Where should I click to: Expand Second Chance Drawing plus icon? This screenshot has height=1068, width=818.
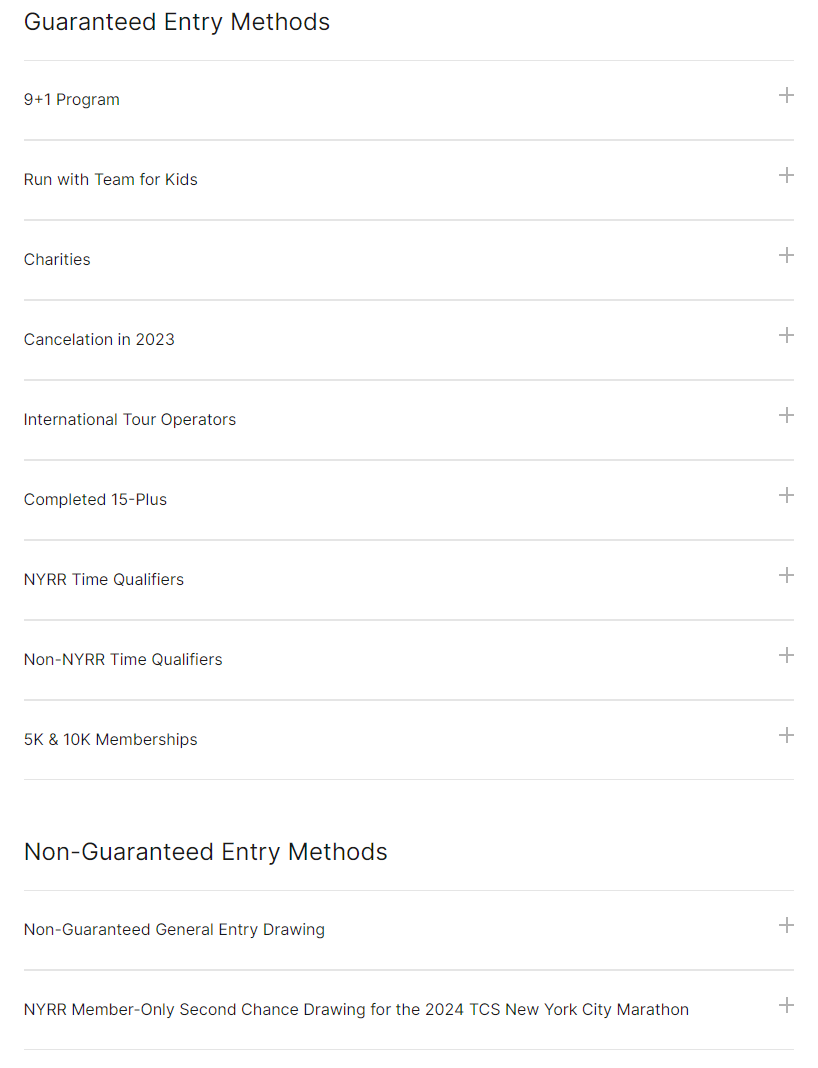pos(786,1005)
